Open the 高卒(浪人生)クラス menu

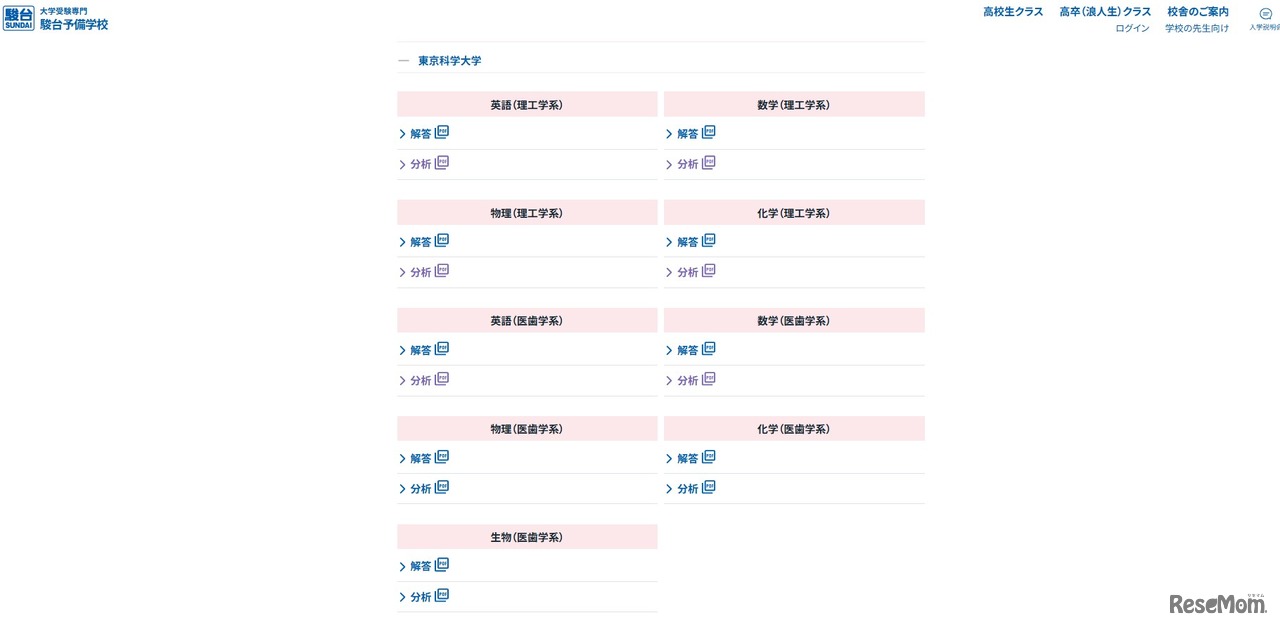1105,12
